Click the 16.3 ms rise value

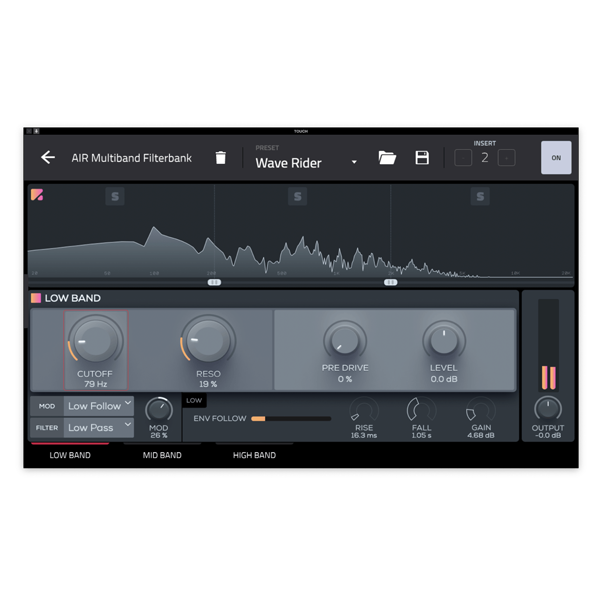click(x=364, y=435)
